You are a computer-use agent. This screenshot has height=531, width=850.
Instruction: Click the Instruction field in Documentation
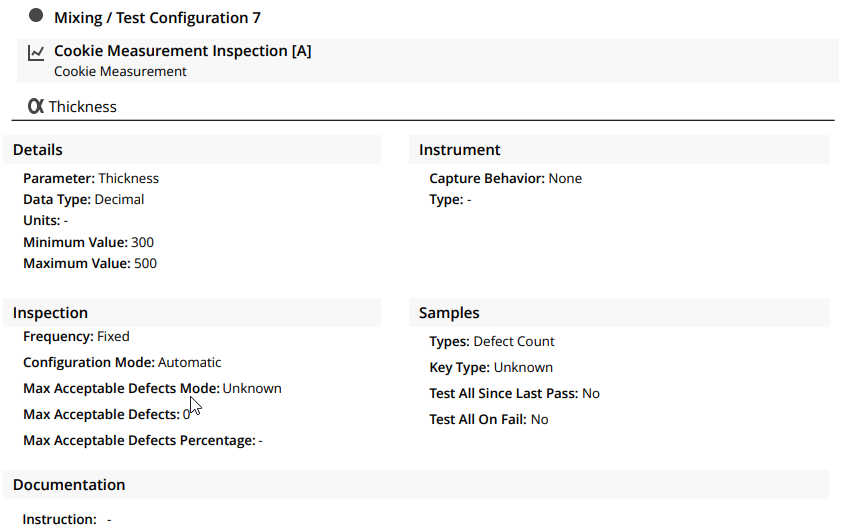[67, 519]
